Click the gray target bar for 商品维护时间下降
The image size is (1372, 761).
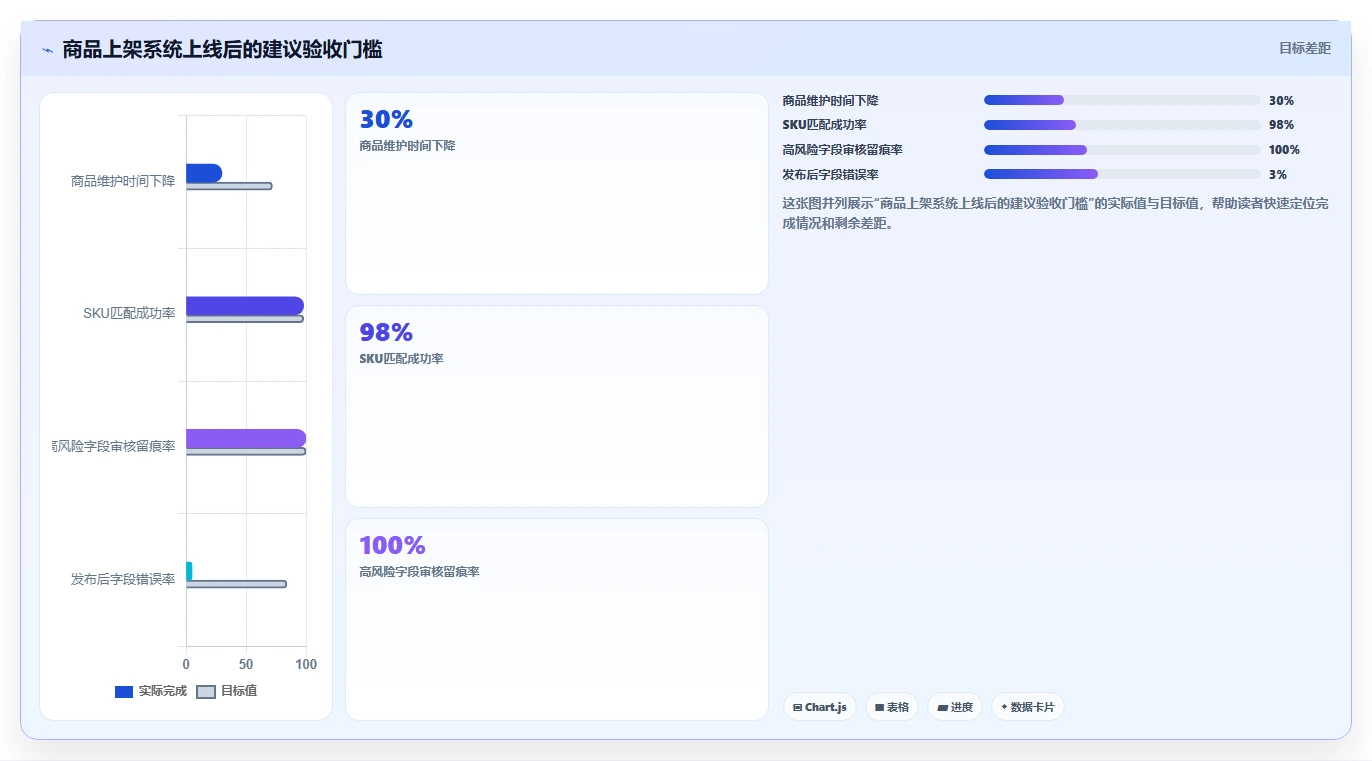229,186
